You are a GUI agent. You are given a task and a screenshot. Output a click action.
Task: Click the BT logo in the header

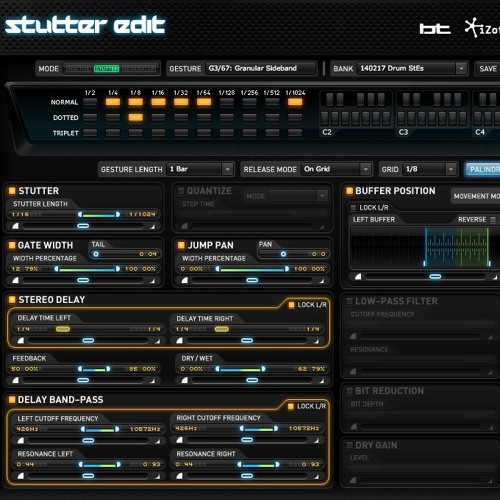coord(435,29)
